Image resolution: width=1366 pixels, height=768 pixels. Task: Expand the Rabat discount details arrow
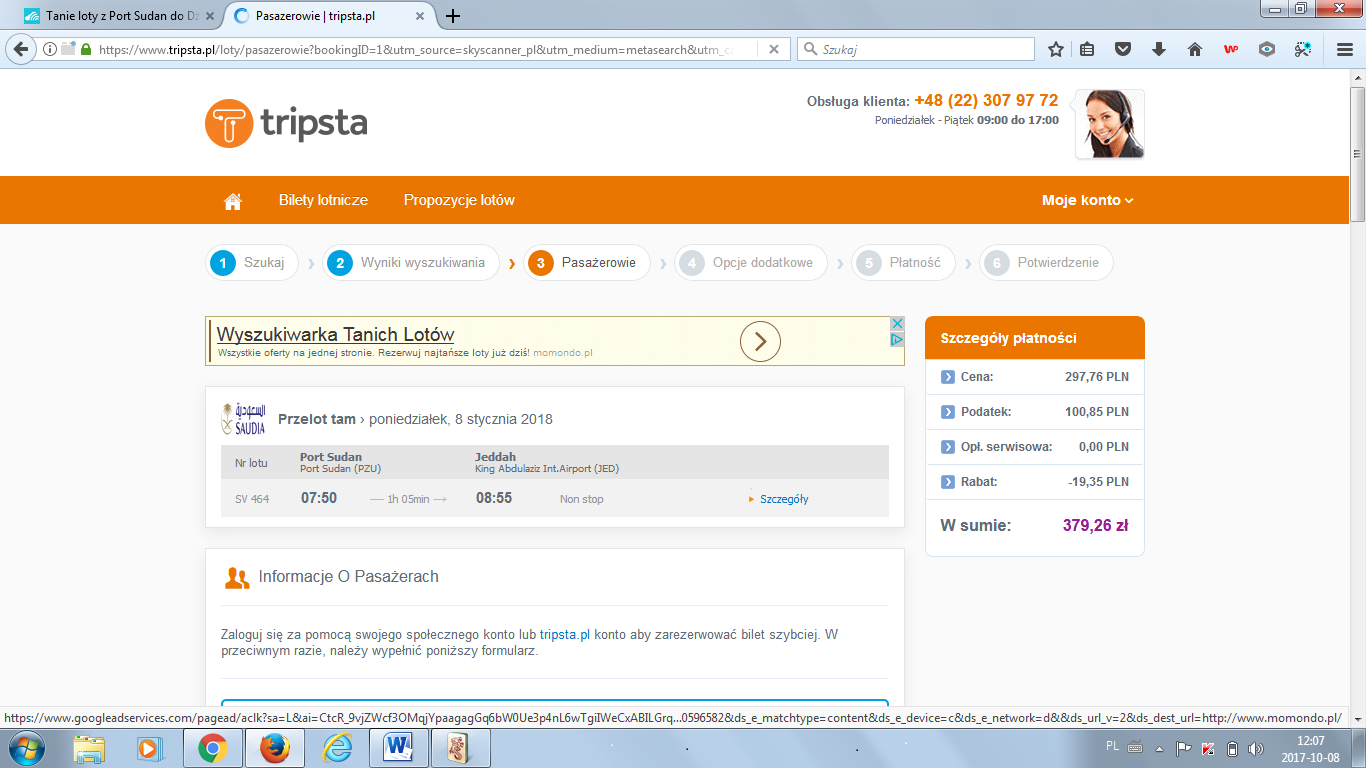click(x=948, y=482)
